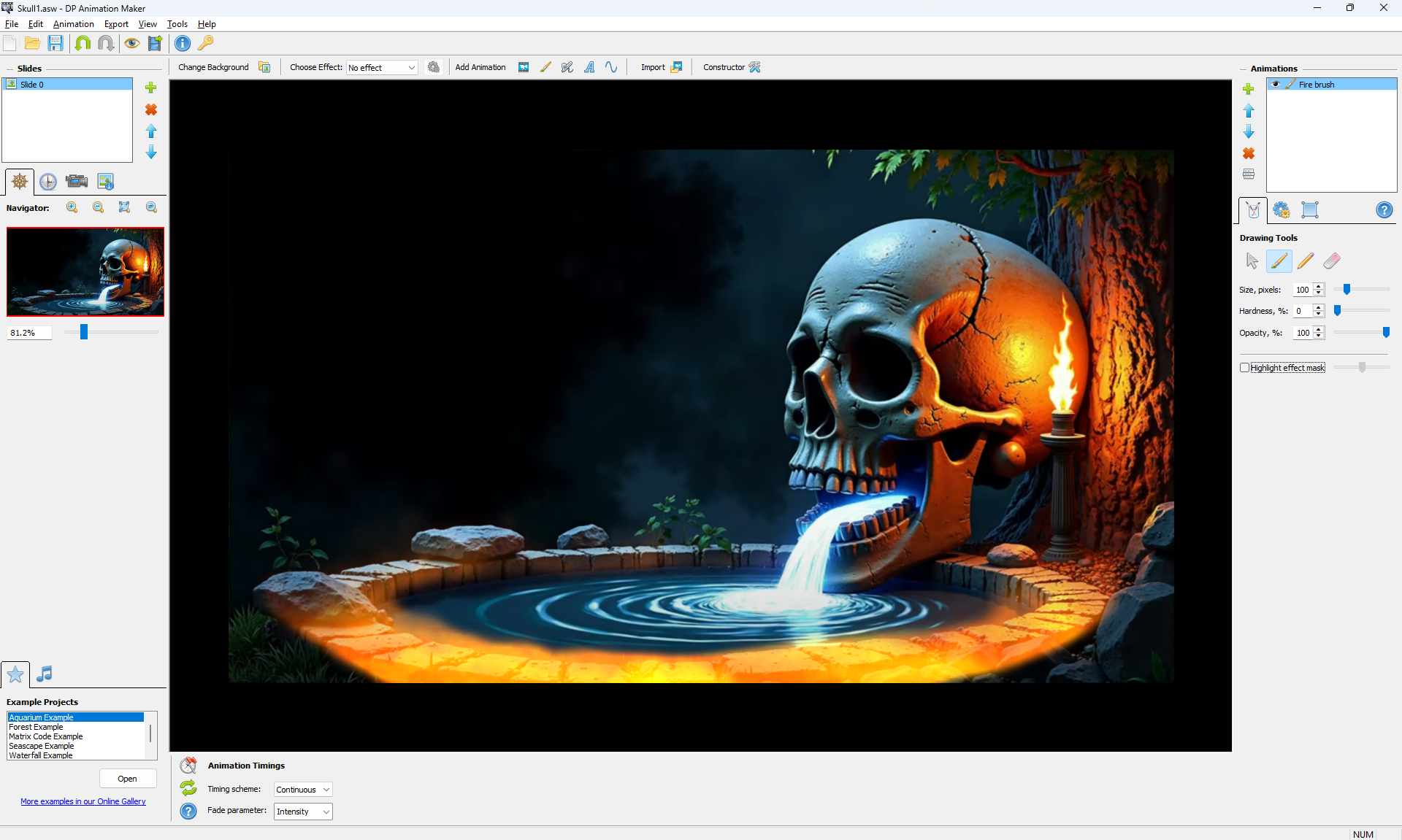Open the Constructor tool icon
Screen dimensions: 1402x840
(x=755, y=67)
